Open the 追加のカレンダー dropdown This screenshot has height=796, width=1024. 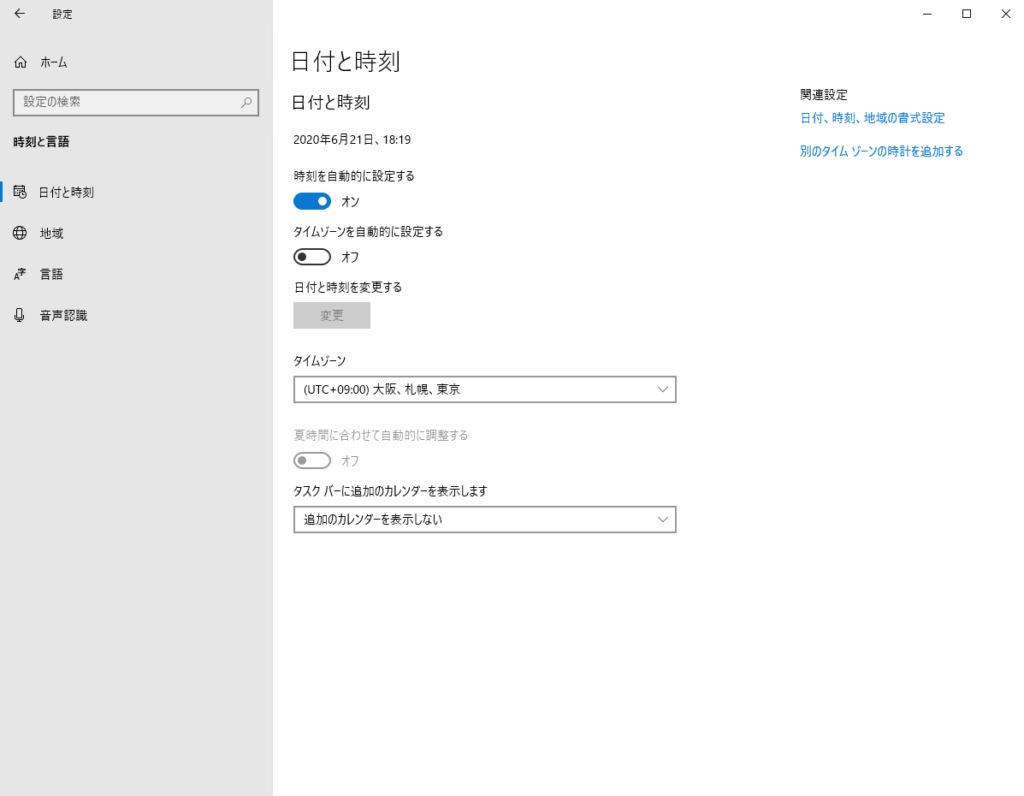pos(485,520)
